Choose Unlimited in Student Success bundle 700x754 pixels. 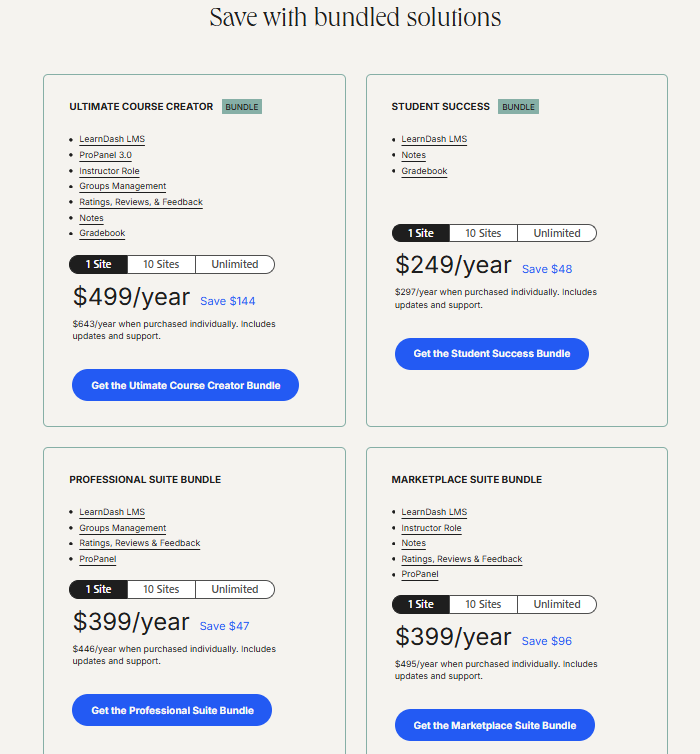[556, 233]
